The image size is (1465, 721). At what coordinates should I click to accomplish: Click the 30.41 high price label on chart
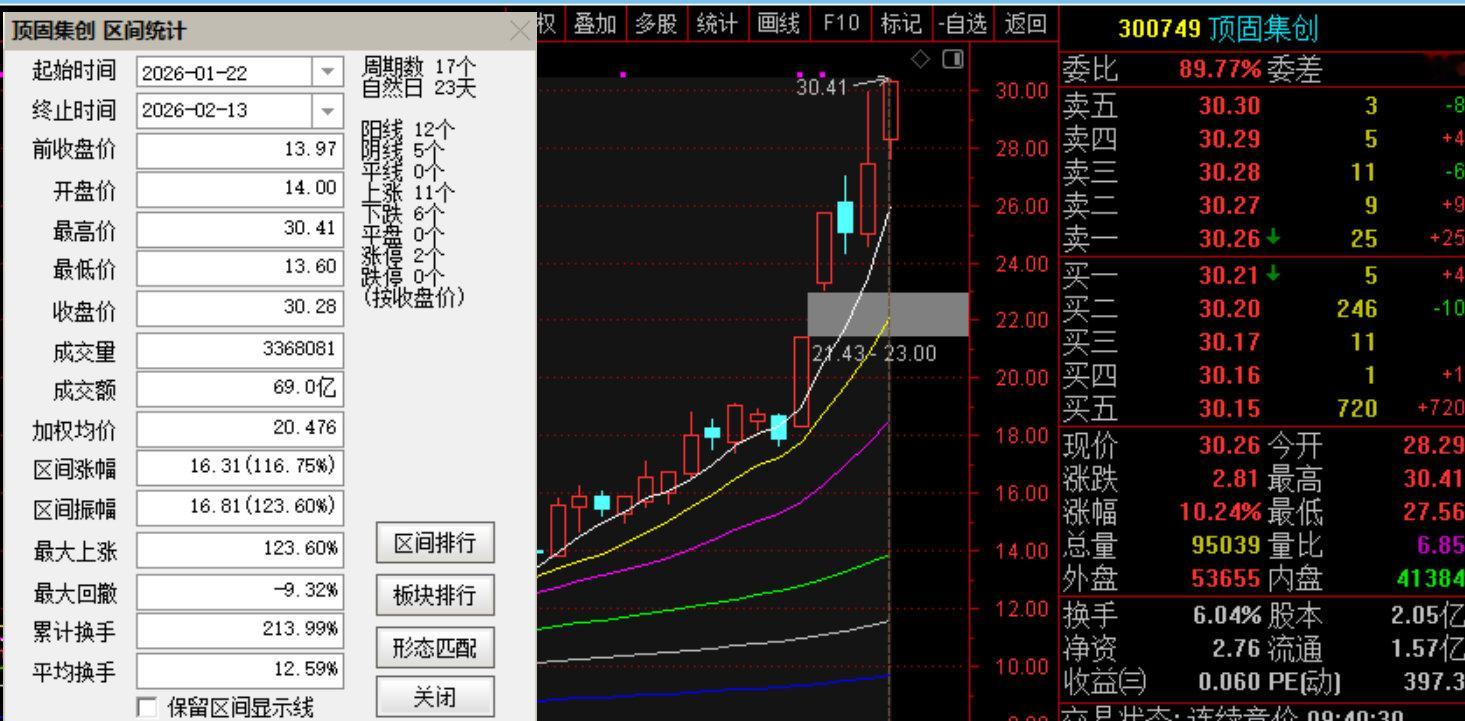pyautogui.click(x=821, y=87)
